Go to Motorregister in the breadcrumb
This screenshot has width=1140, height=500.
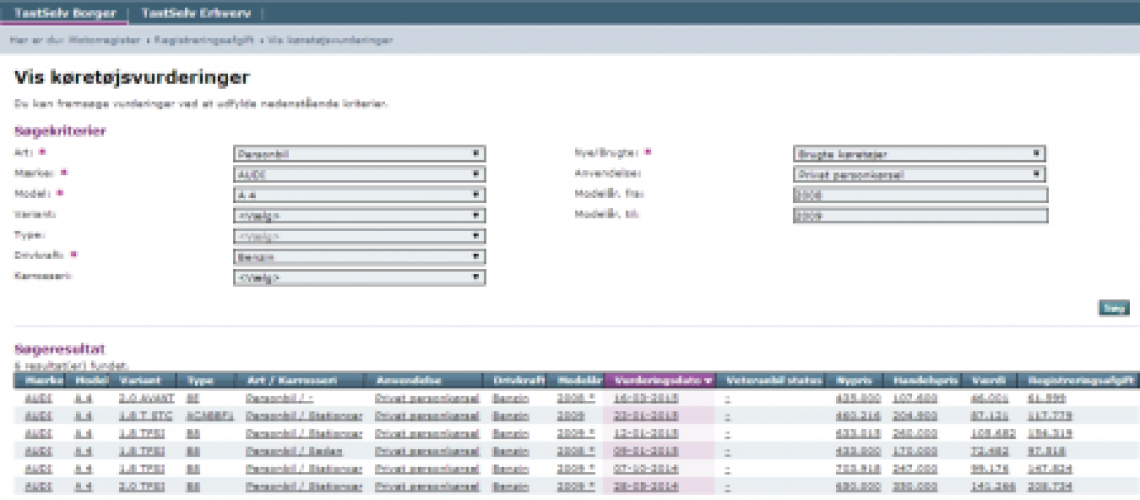(x=108, y=40)
